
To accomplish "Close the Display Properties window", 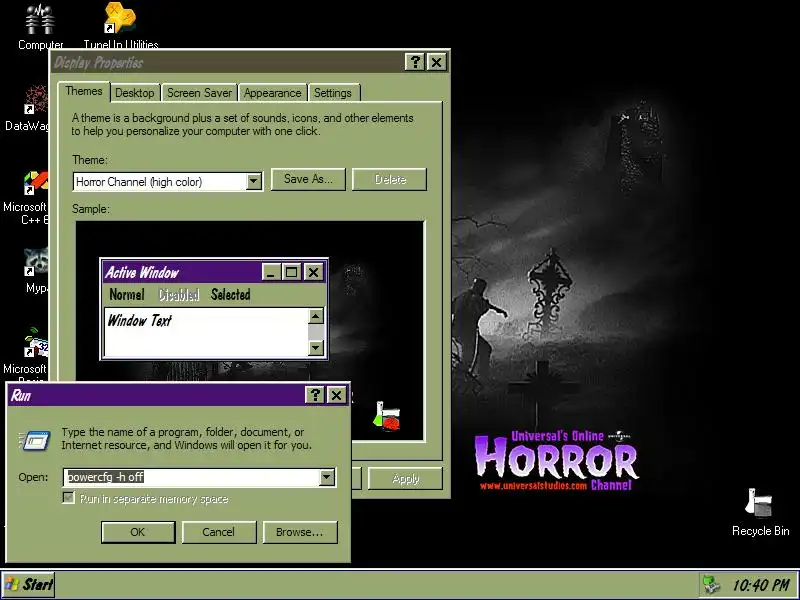I will click(x=437, y=62).
